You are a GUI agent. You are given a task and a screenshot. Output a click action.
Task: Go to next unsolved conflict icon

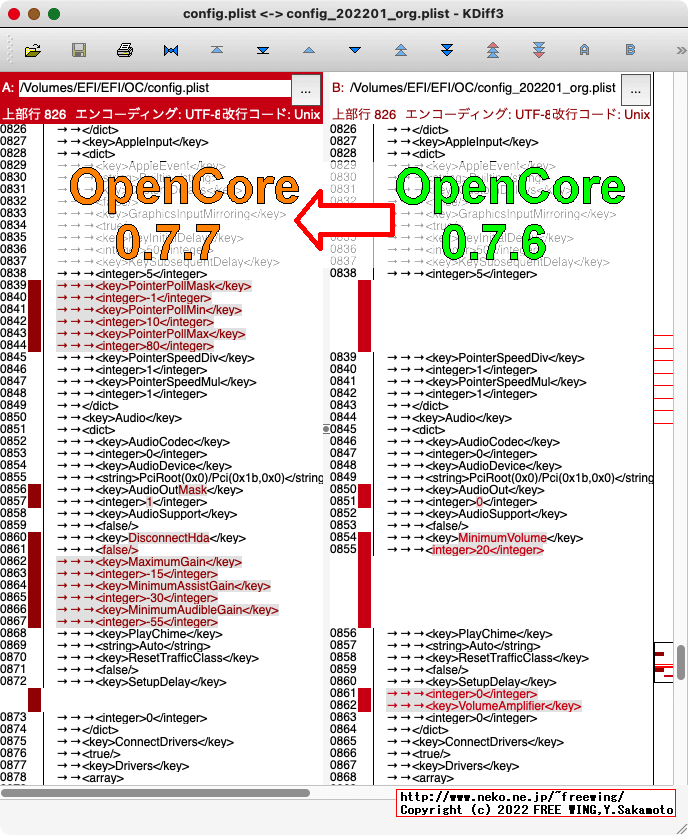[x=539, y=51]
